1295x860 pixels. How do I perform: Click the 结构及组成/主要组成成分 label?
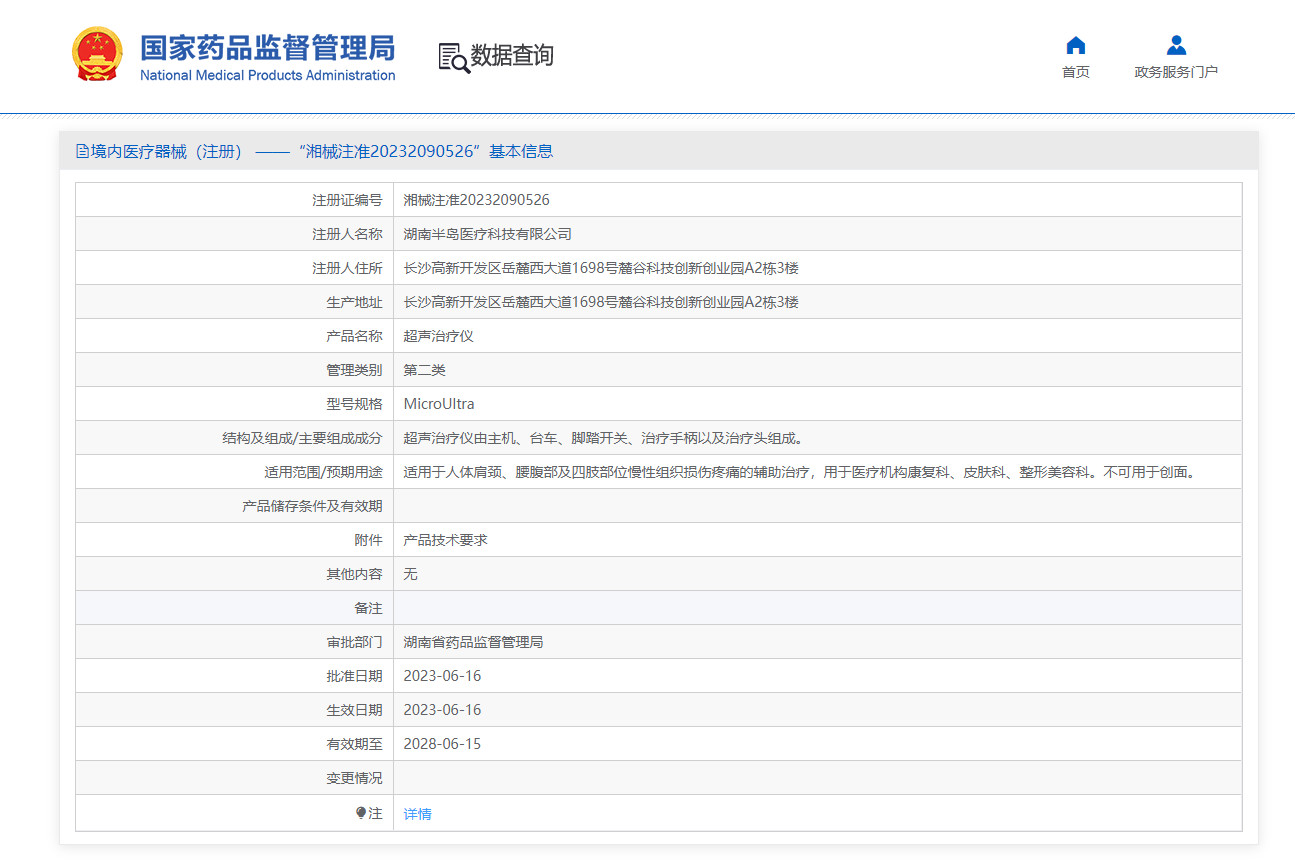(x=302, y=438)
